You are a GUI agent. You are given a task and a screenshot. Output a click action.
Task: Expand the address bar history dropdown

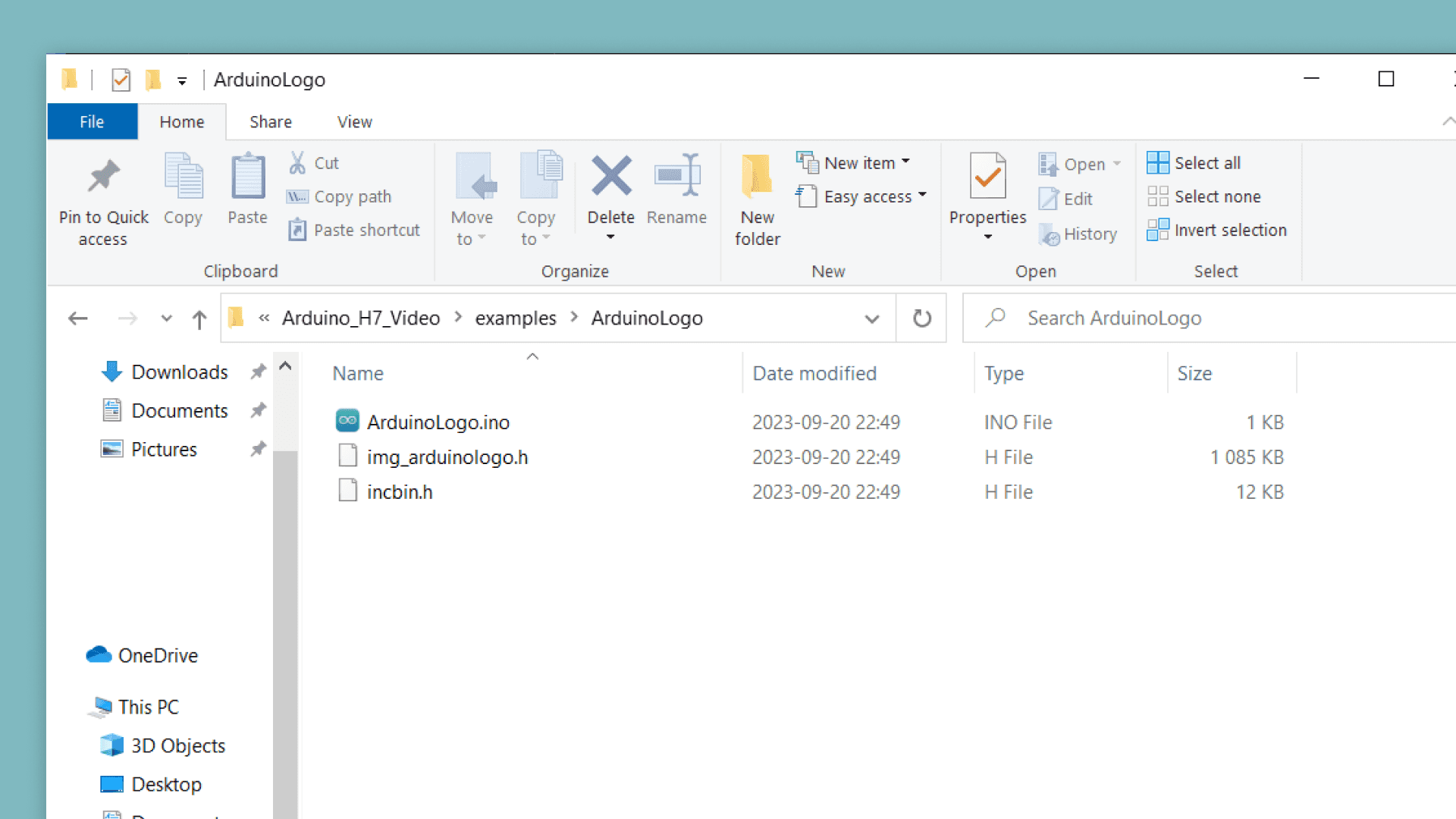(872, 318)
